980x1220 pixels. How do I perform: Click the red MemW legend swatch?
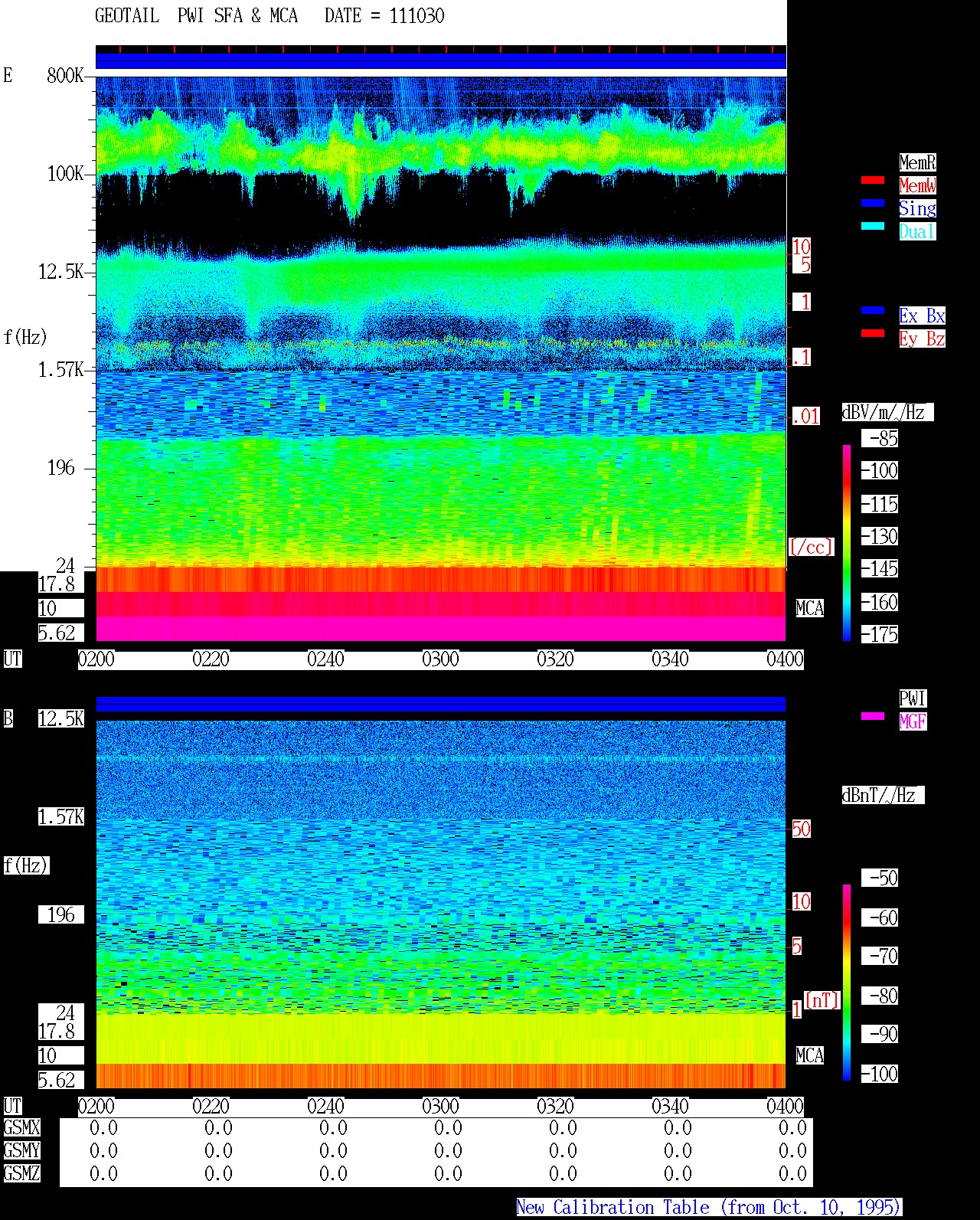pyautogui.click(x=872, y=180)
